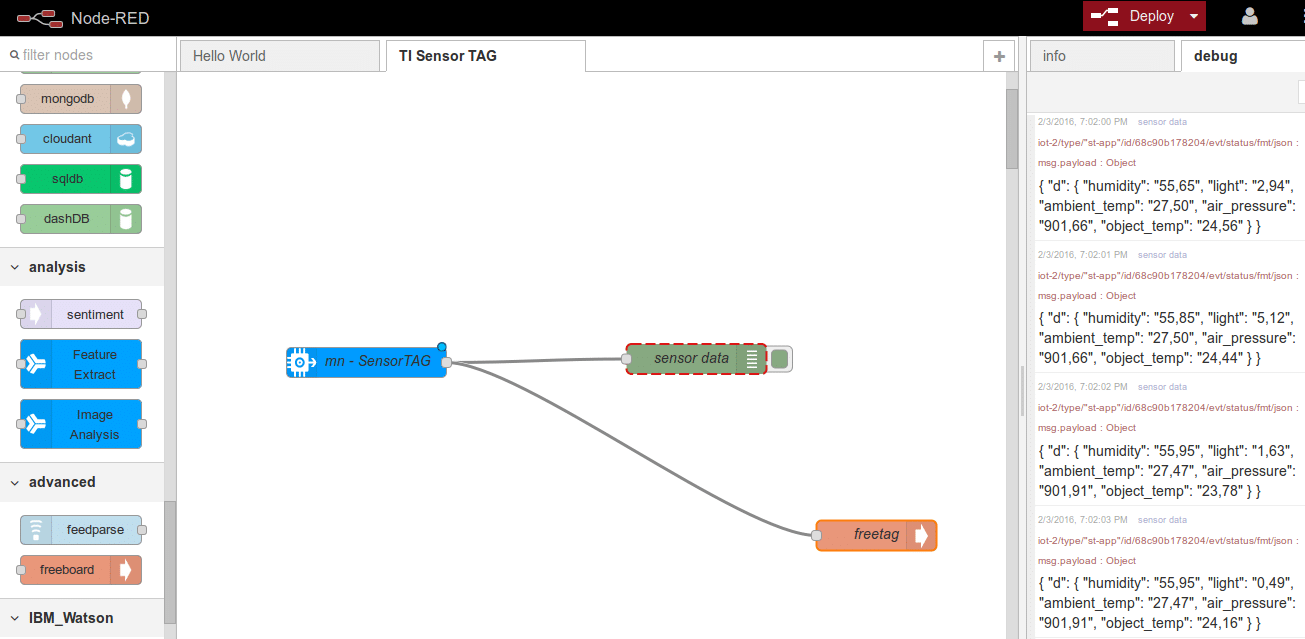The width and height of the screenshot is (1305, 639).
Task: Click the input port of Feature Extract node
Action: (x=20, y=364)
